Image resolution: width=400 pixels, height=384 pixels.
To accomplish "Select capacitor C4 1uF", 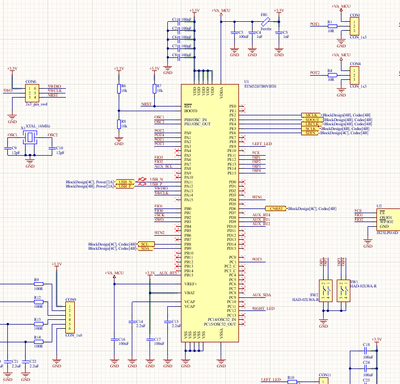I will tap(252, 32).
